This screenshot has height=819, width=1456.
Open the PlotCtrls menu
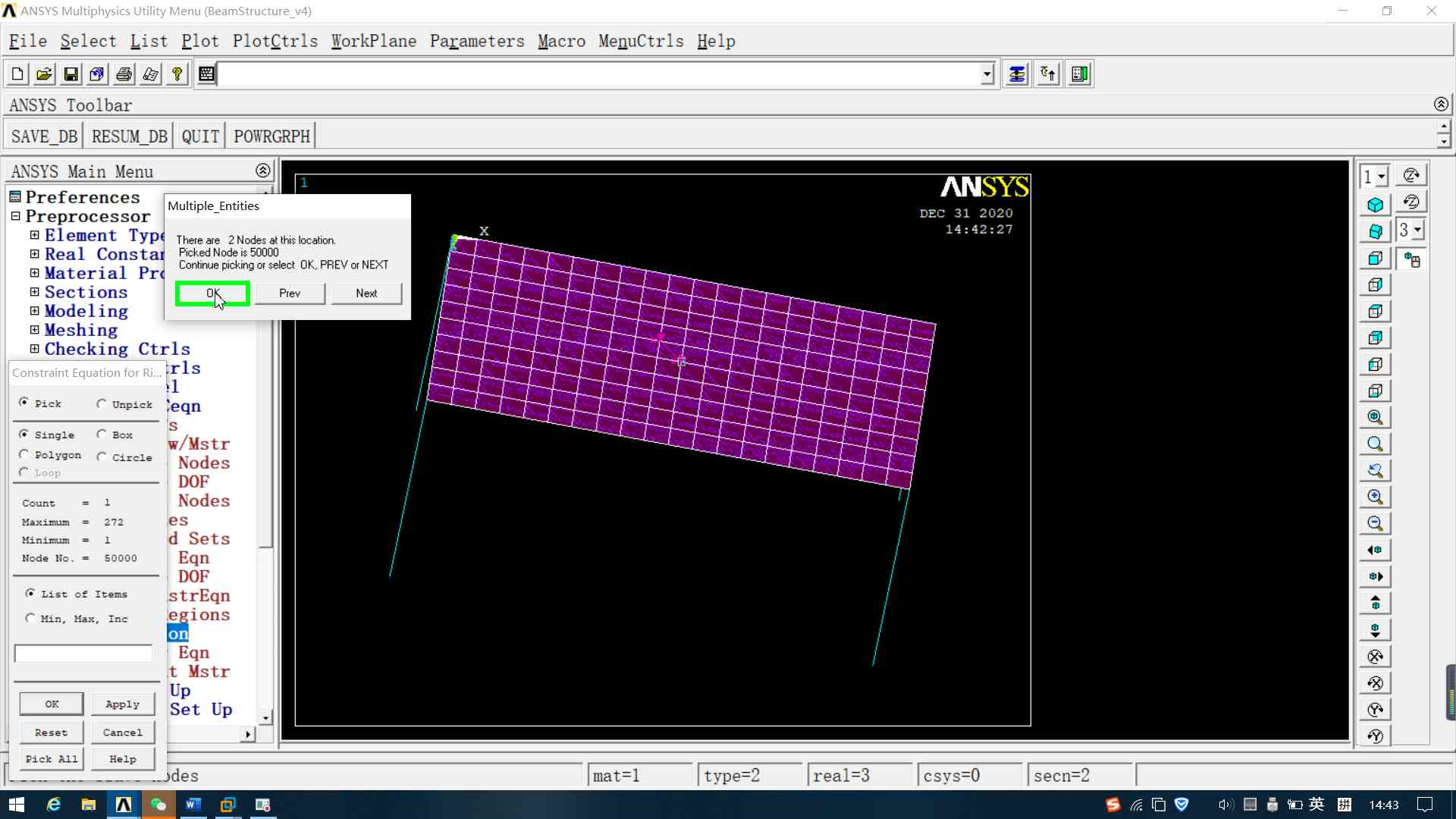(275, 41)
